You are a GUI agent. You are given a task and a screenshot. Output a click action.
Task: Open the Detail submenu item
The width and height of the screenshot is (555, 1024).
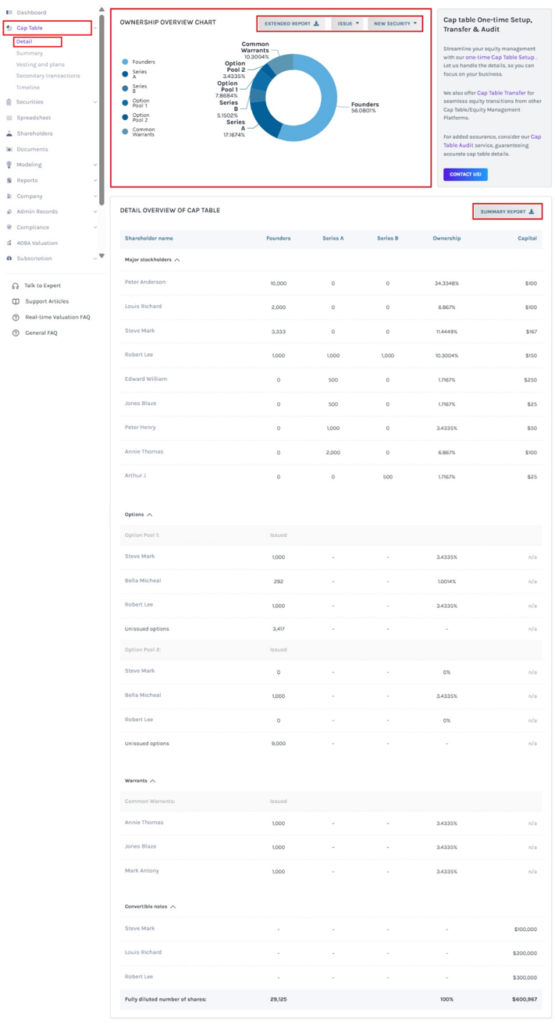click(24, 42)
